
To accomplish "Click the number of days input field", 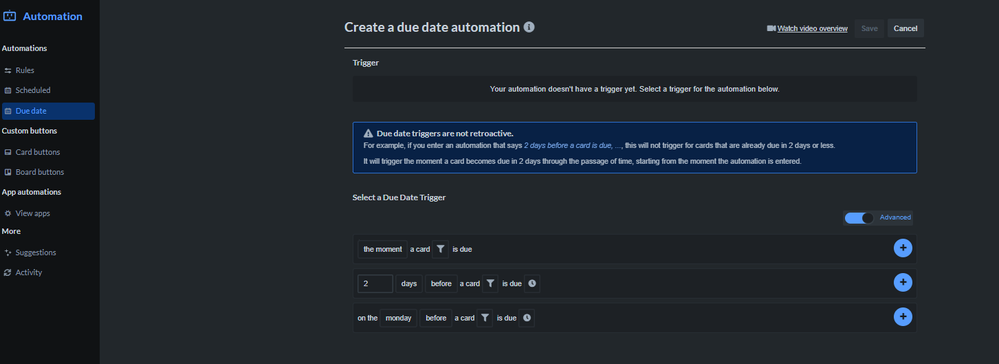I will [375, 284].
